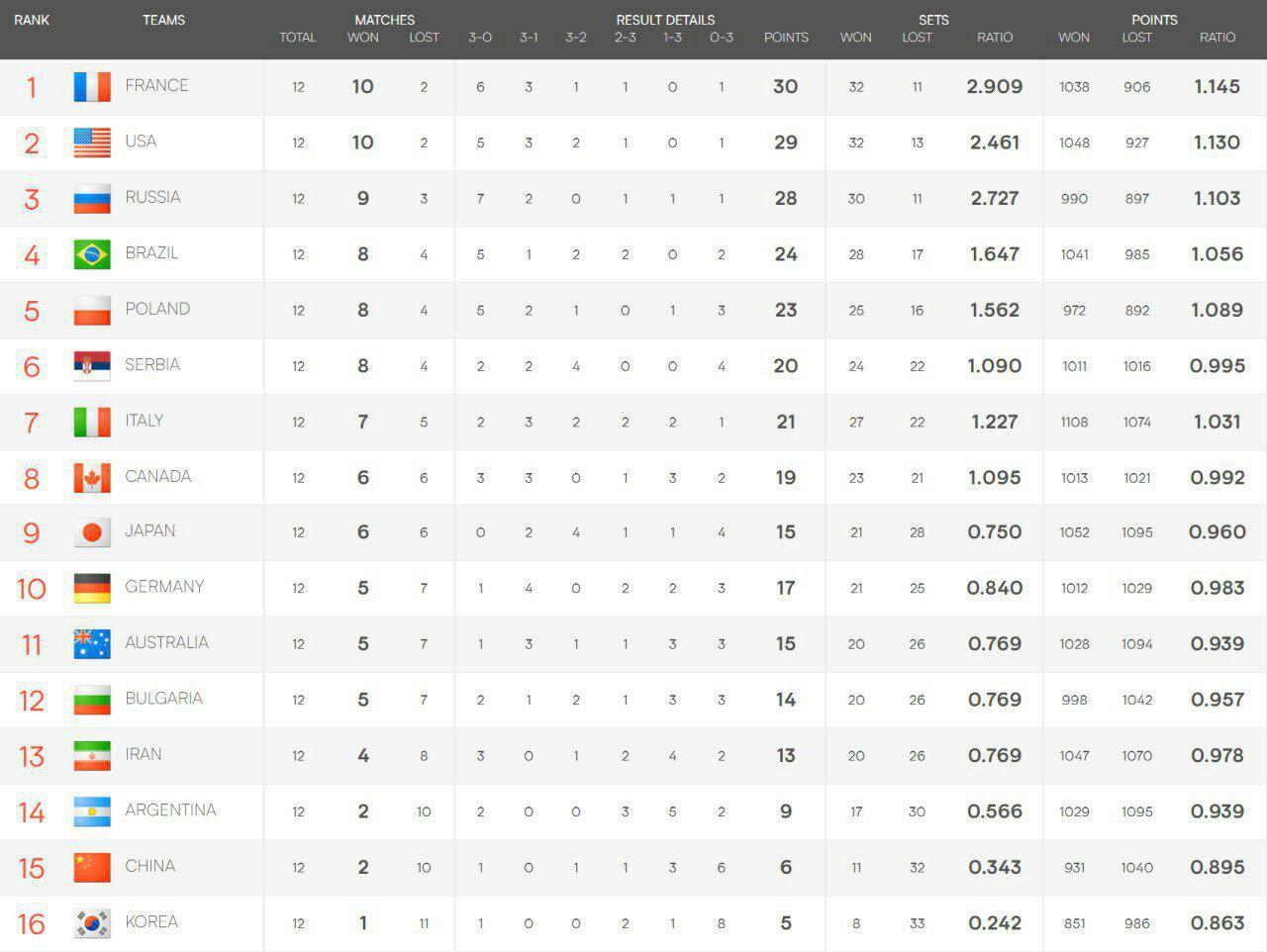Click the SETS RATIO column header
1267x952 pixels.
[x=995, y=38]
